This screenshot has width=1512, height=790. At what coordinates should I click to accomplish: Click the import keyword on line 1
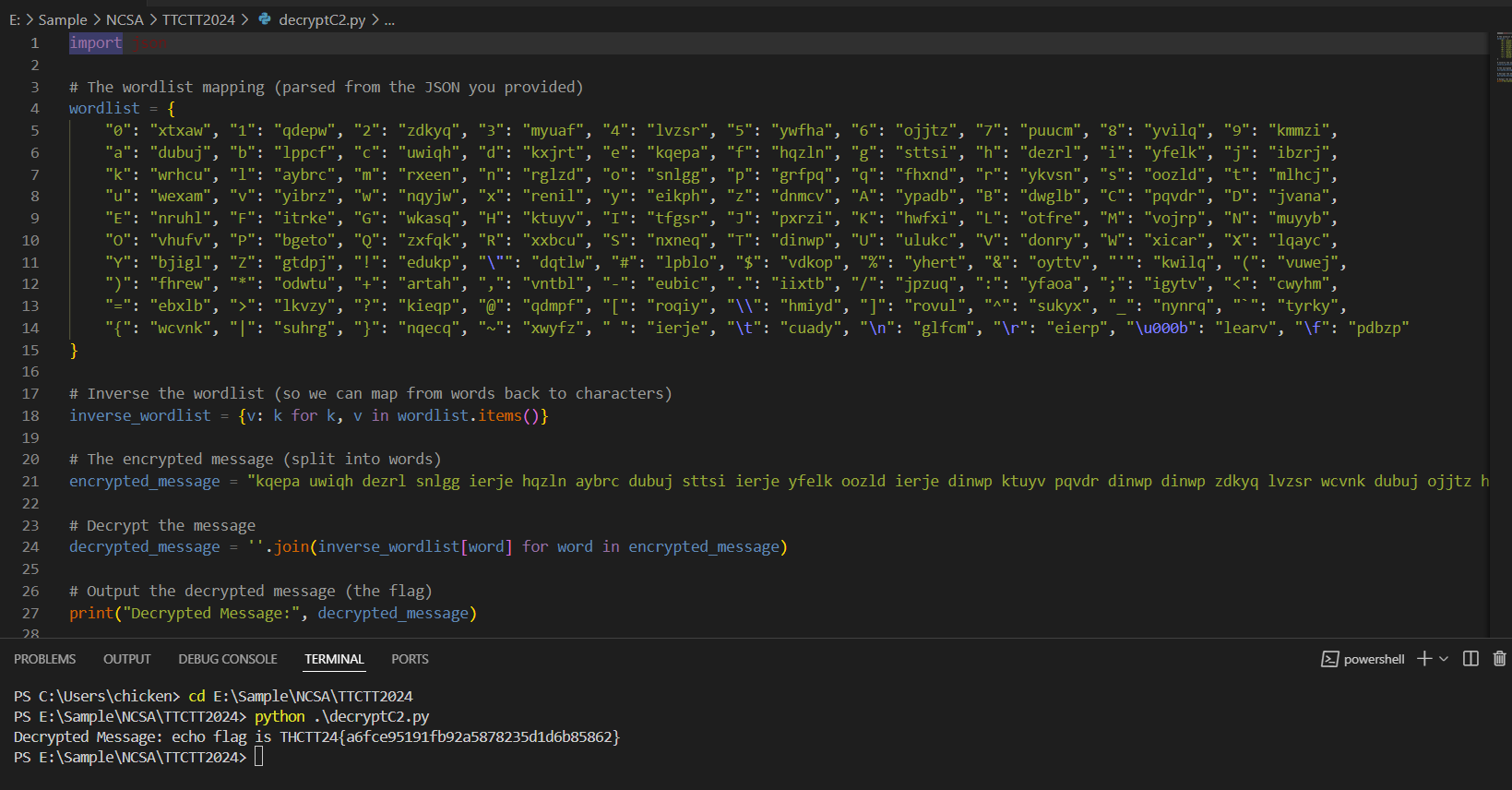pos(95,42)
